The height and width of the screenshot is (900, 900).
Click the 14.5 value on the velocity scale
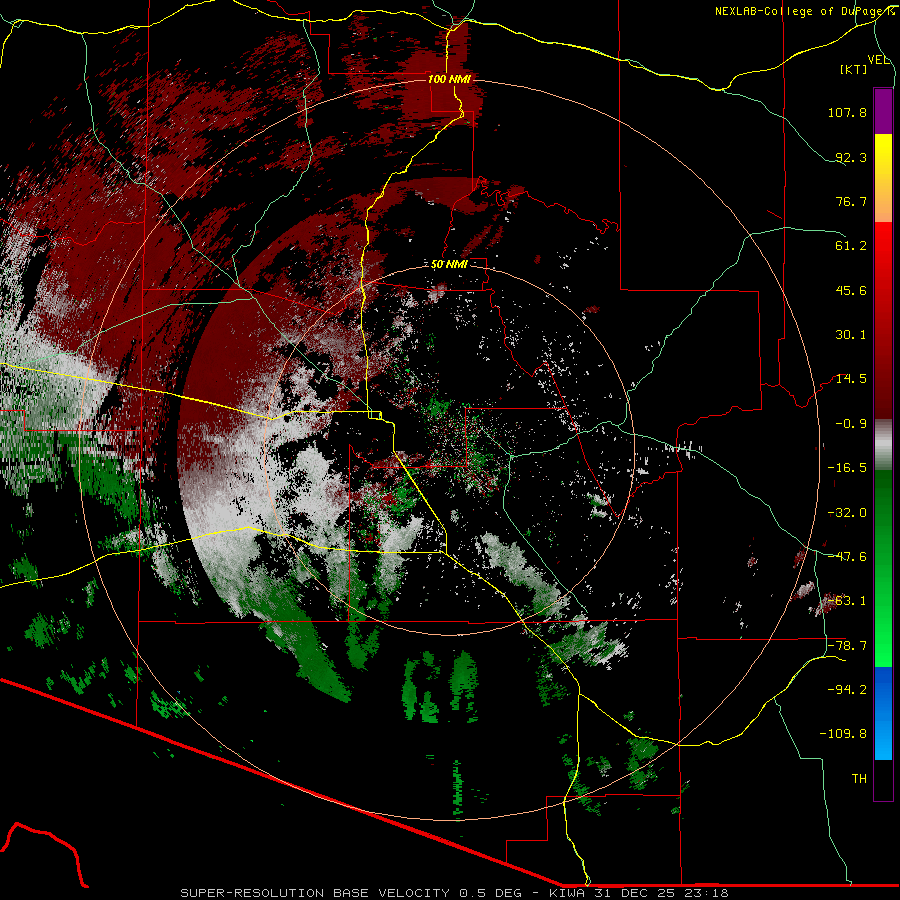(851, 379)
